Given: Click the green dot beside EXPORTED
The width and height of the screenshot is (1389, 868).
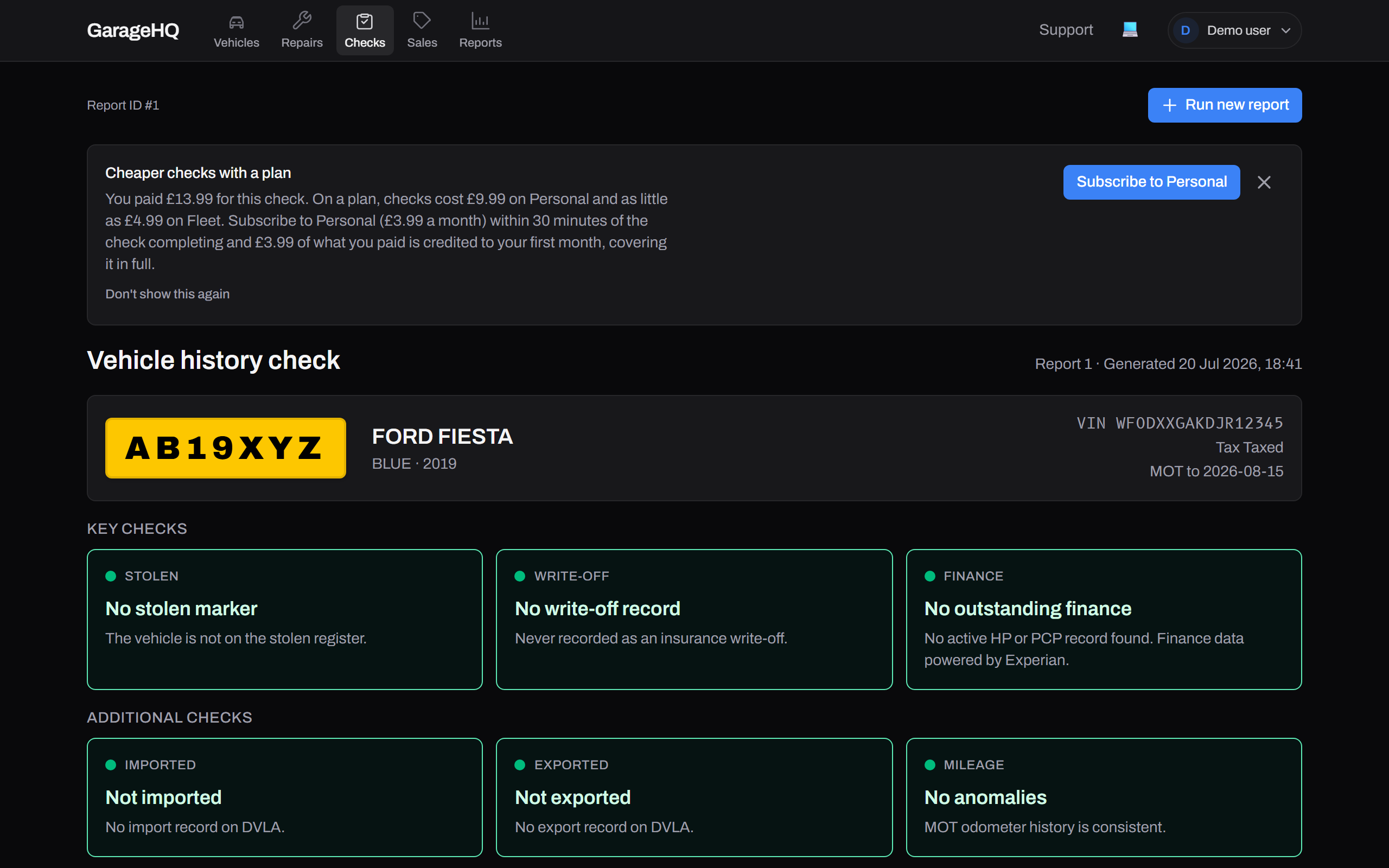Looking at the screenshot, I should tap(520, 765).
